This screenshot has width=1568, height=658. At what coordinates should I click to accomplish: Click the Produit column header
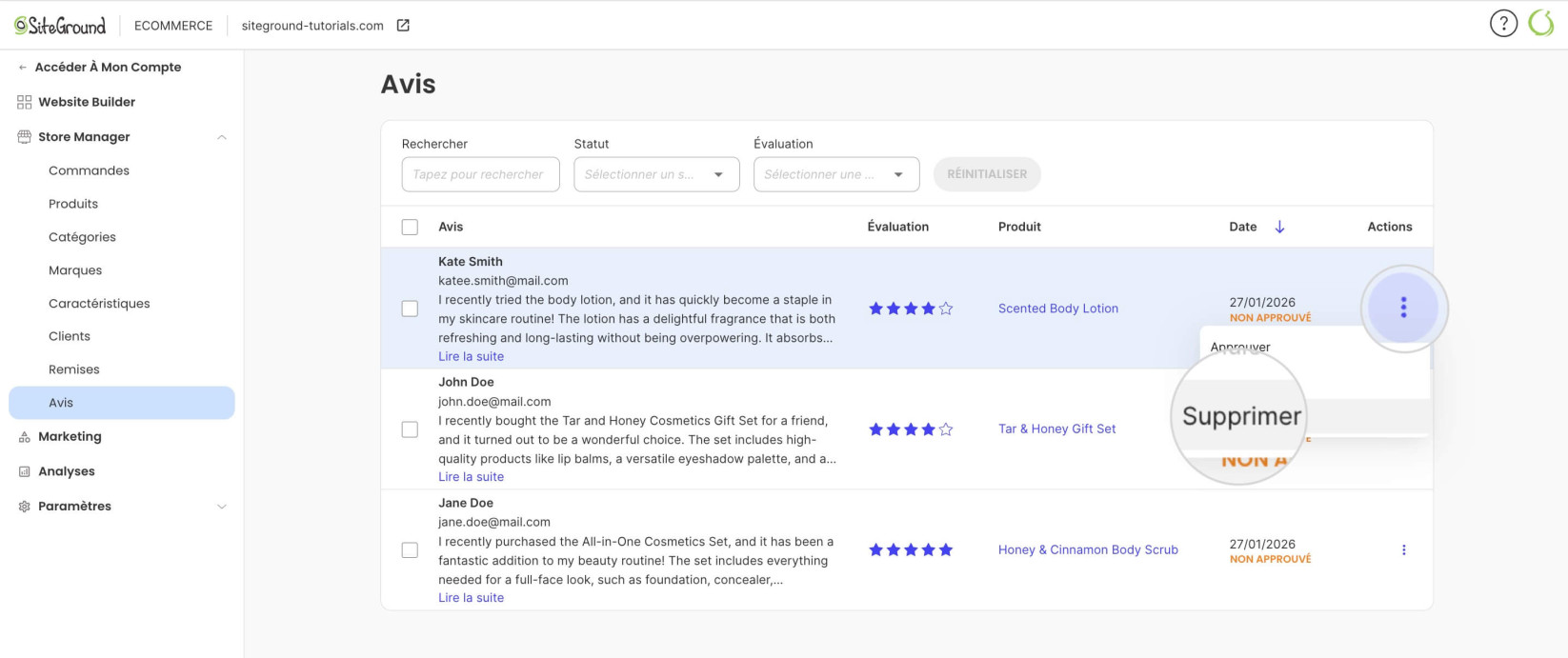pyautogui.click(x=1019, y=227)
